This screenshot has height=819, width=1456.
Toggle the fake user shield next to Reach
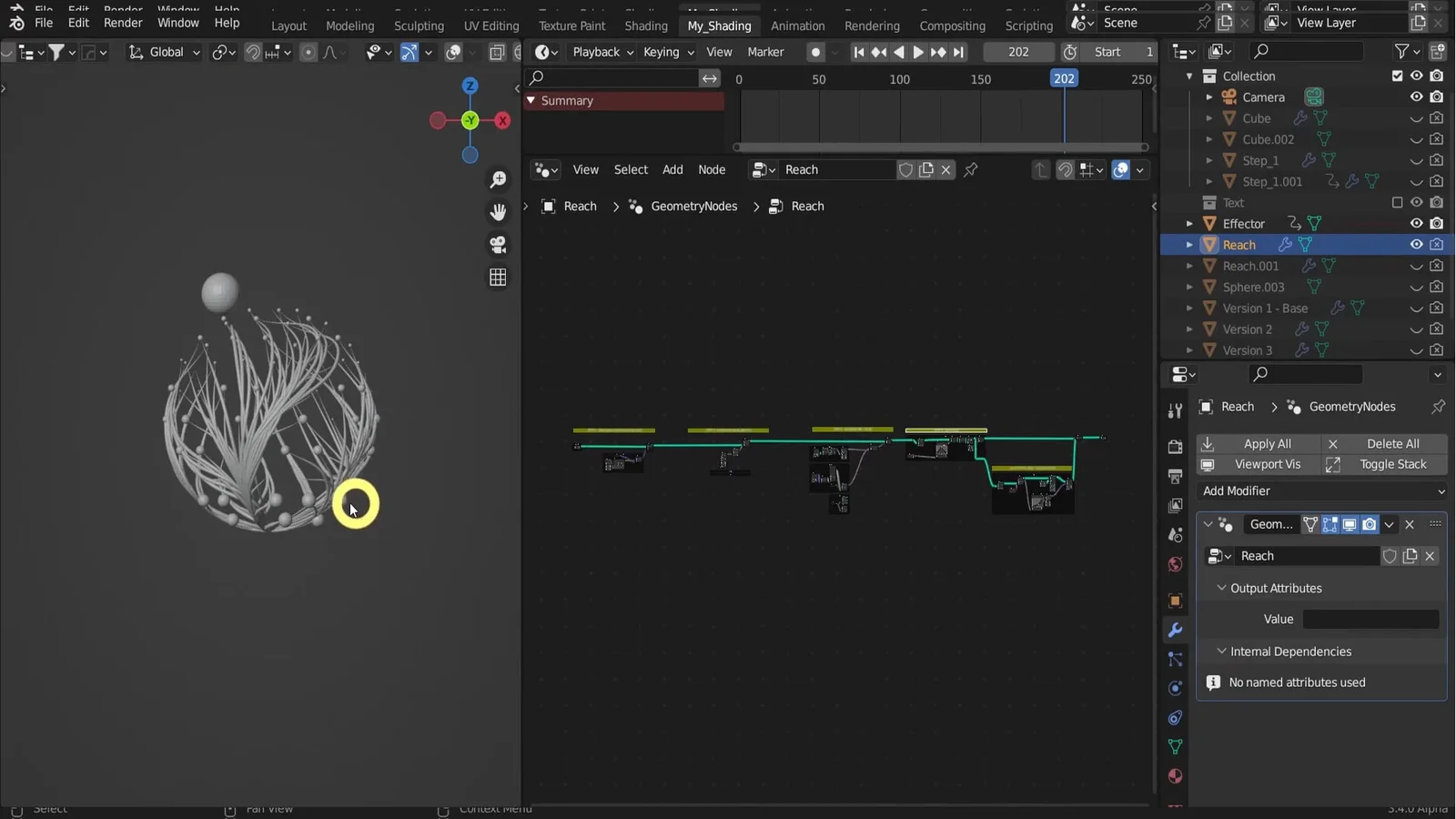tap(906, 170)
